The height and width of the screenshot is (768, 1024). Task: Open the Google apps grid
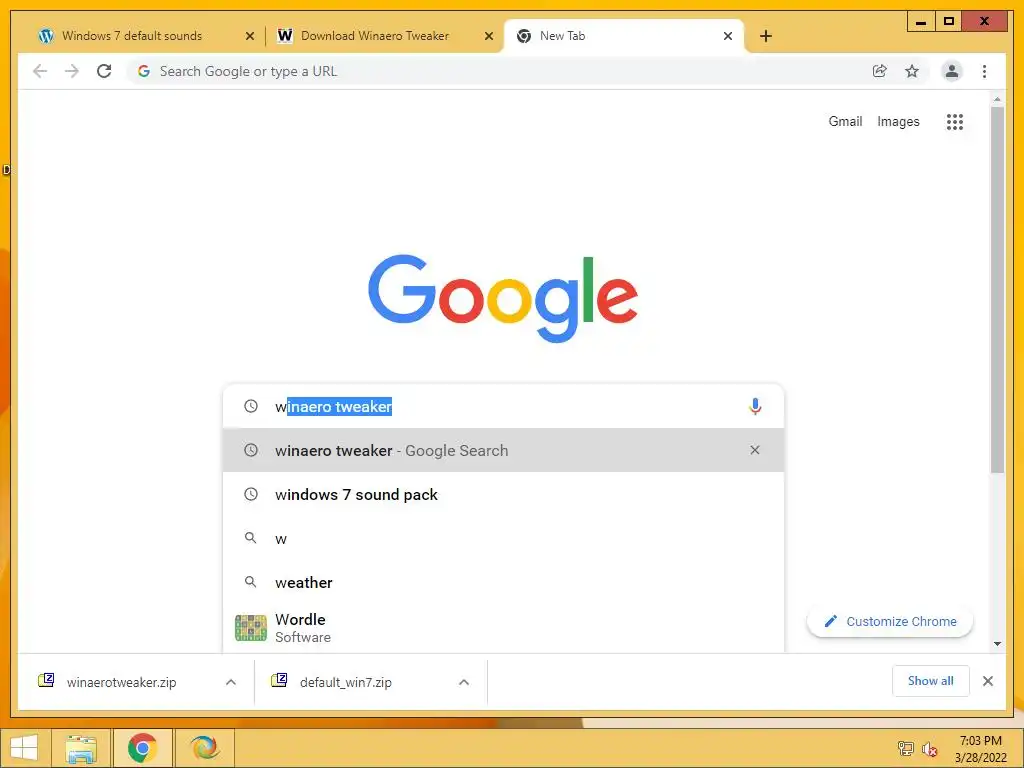pos(955,121)
